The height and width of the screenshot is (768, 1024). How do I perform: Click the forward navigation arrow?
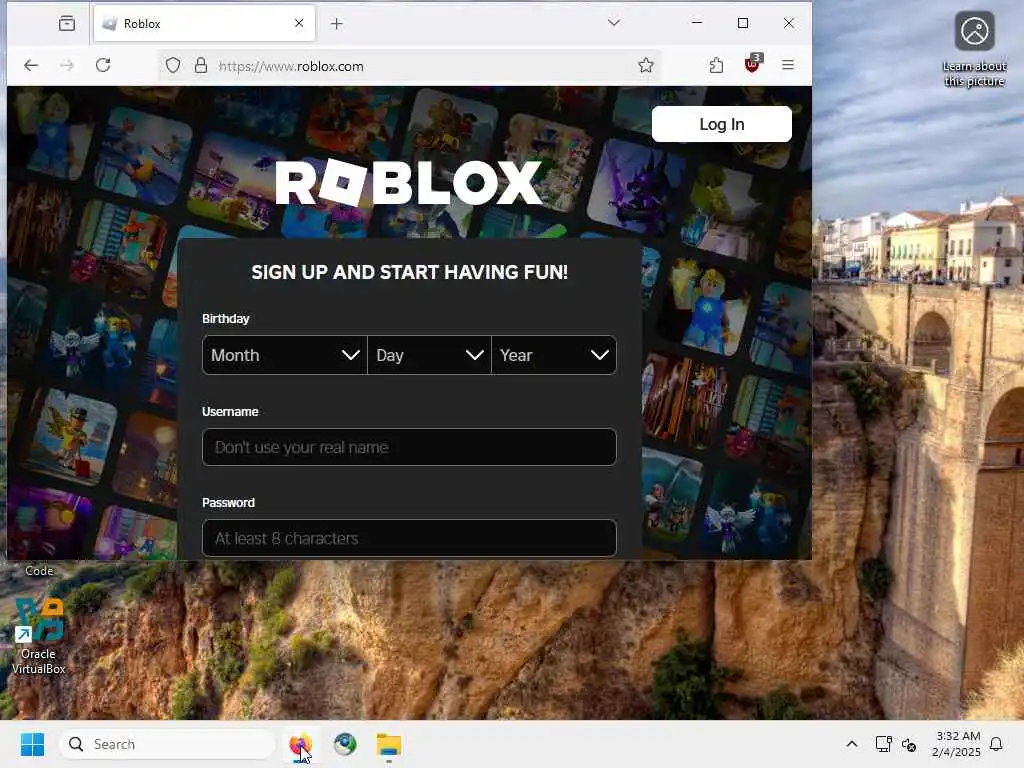67,65
